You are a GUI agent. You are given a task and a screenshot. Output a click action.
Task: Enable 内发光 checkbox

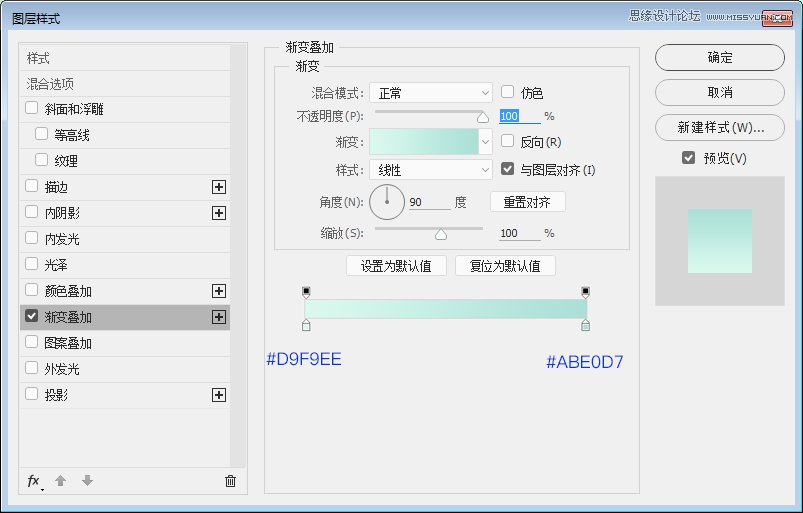pyautogui.click(x=32, y=238)
